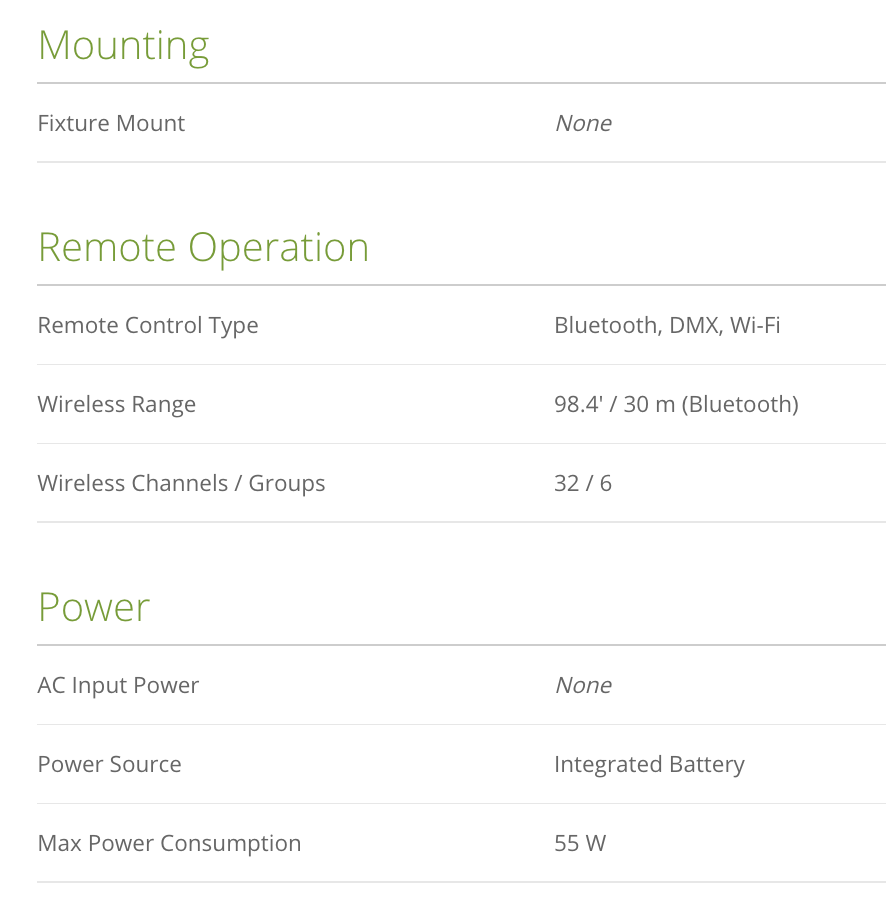Select the Remote Control Type label
886x916 pixels.
pos(148,325)
